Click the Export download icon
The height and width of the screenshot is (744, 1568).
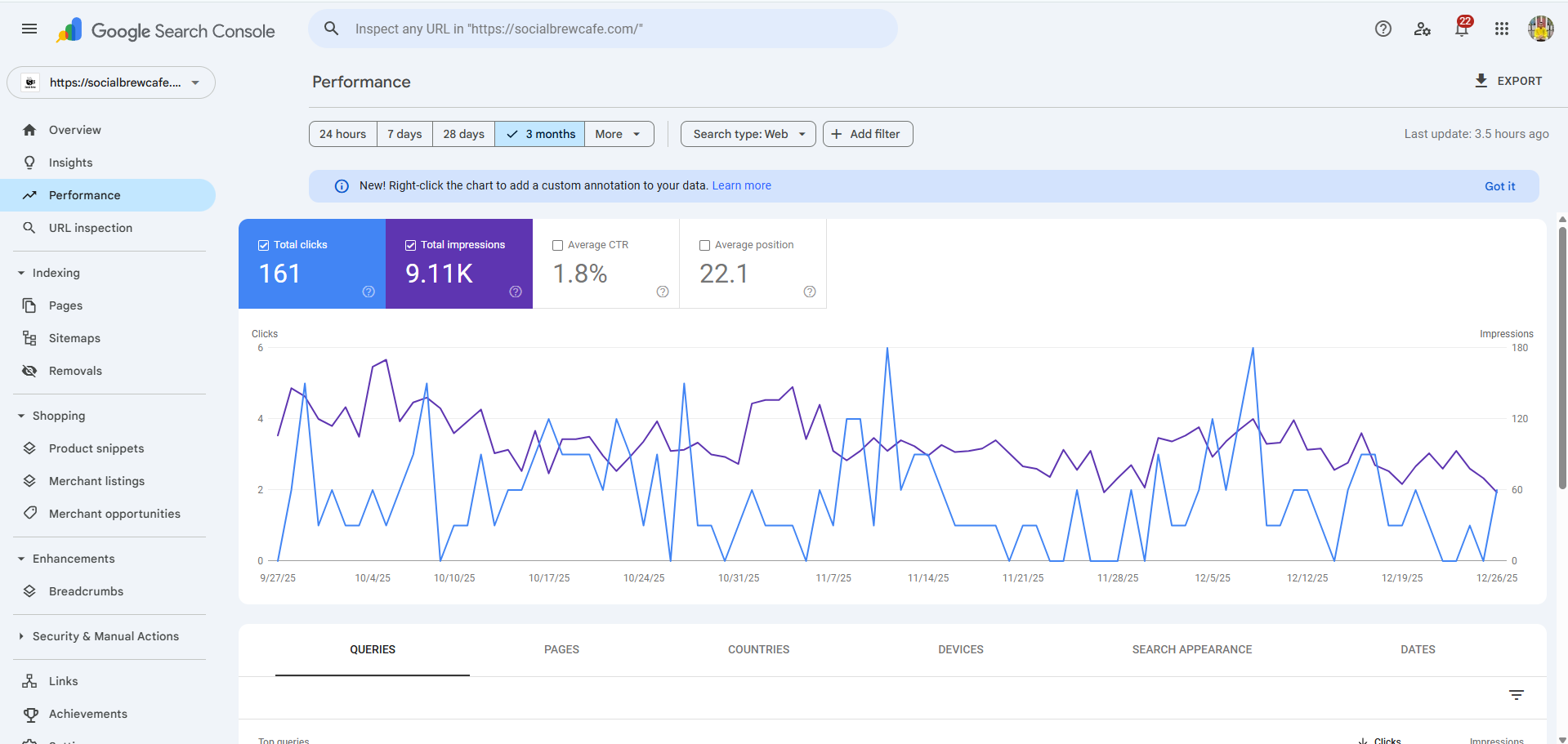[1481, 81]
